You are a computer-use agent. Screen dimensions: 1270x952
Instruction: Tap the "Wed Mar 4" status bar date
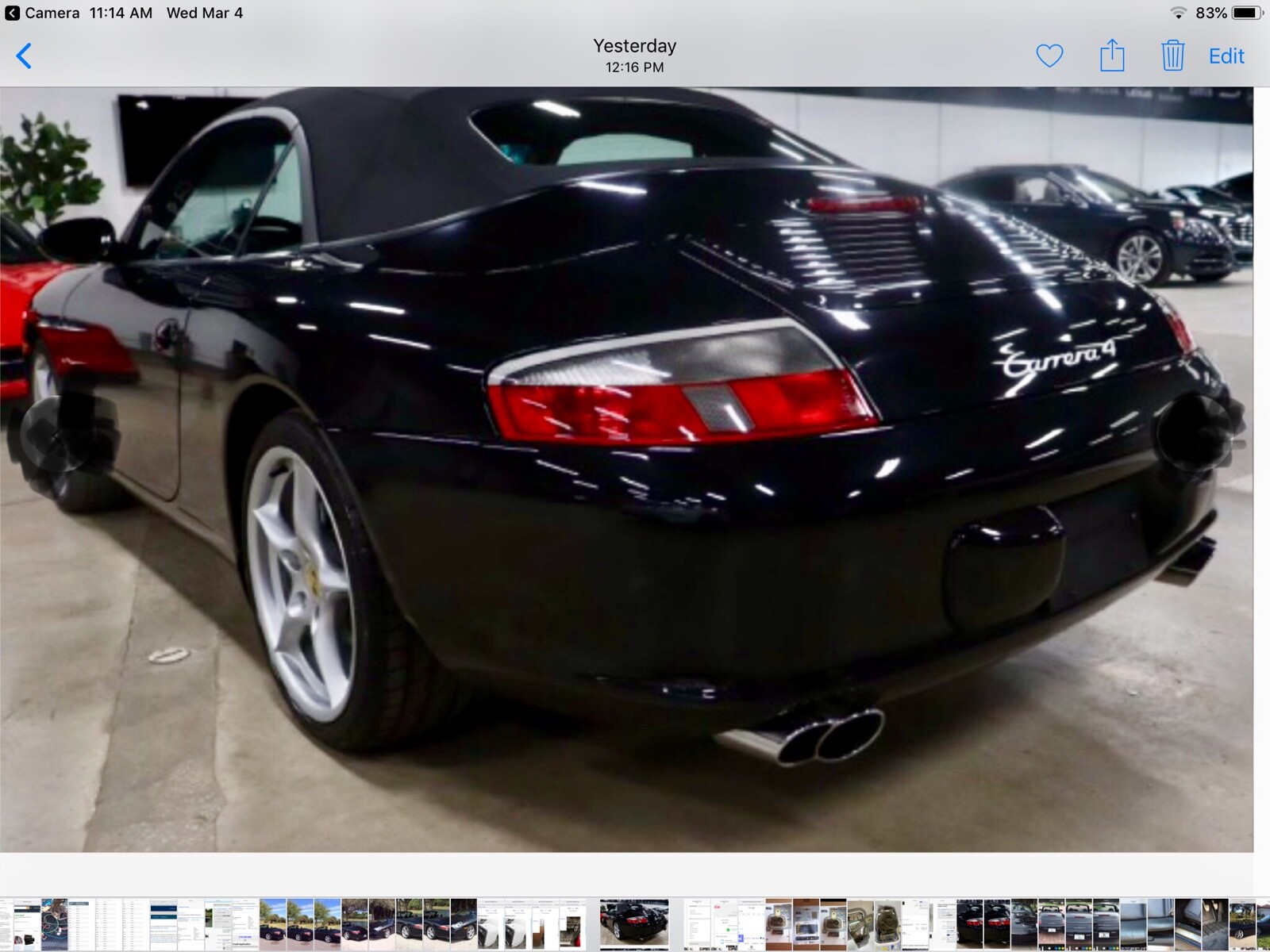tap(205, 13)
